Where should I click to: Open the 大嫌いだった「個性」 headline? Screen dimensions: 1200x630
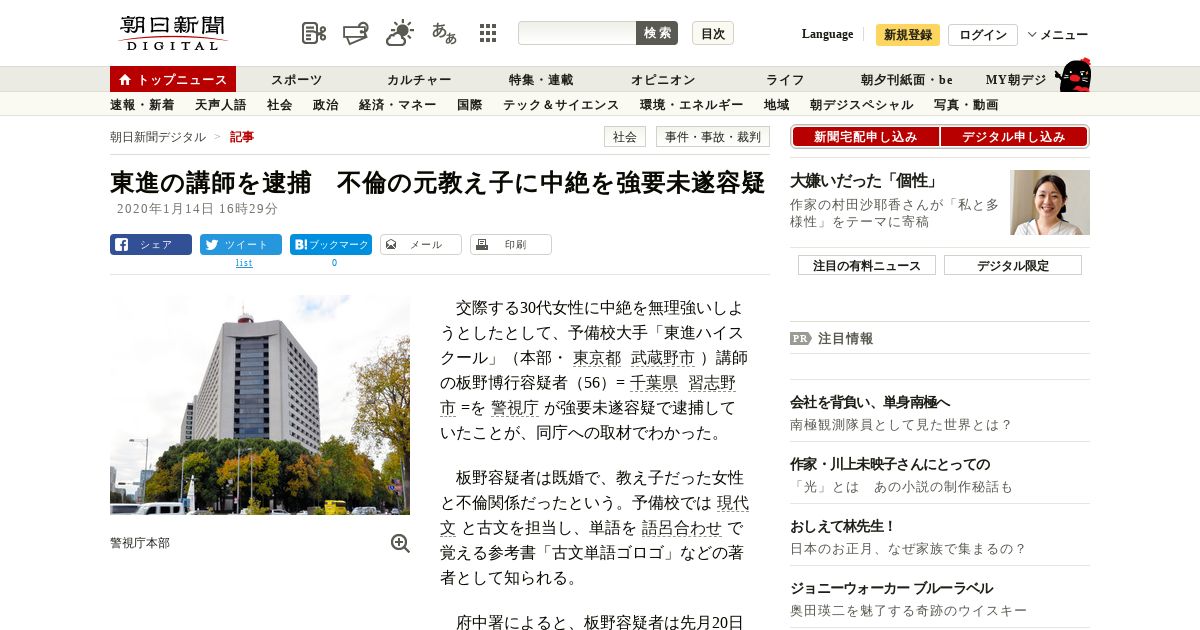point(864,181)
